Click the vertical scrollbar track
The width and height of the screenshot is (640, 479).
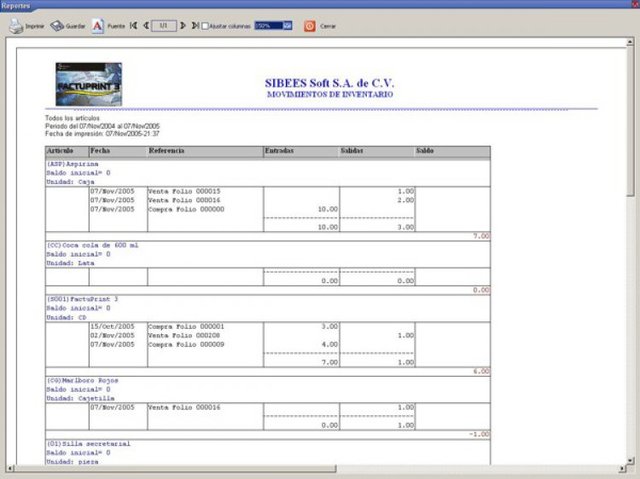[630, 300]
